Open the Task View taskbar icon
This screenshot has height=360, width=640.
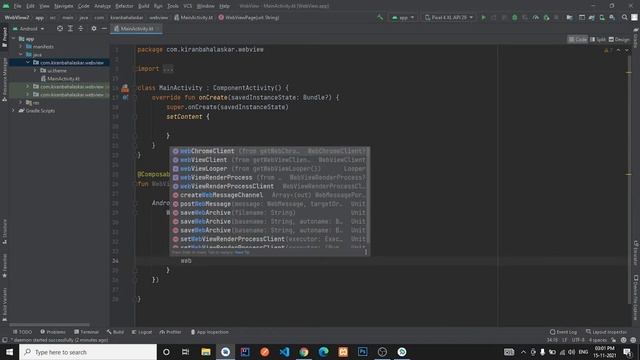pos(186,352)
